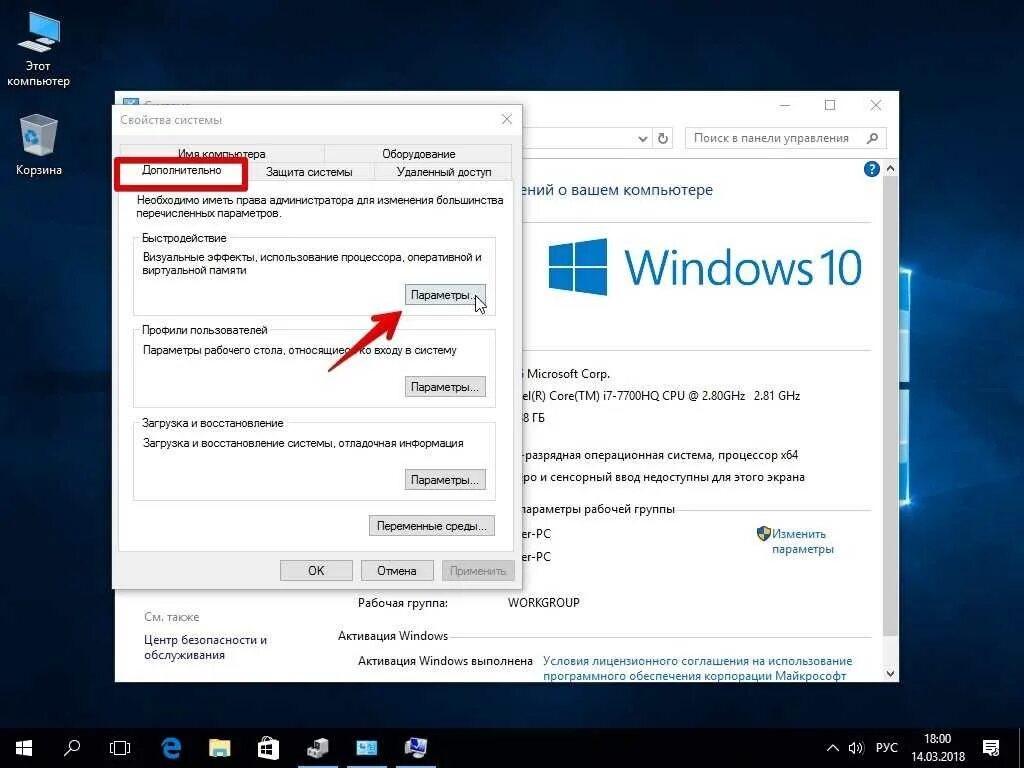
Task: Open the Windows Start menu
Action: tap(24, 748)
